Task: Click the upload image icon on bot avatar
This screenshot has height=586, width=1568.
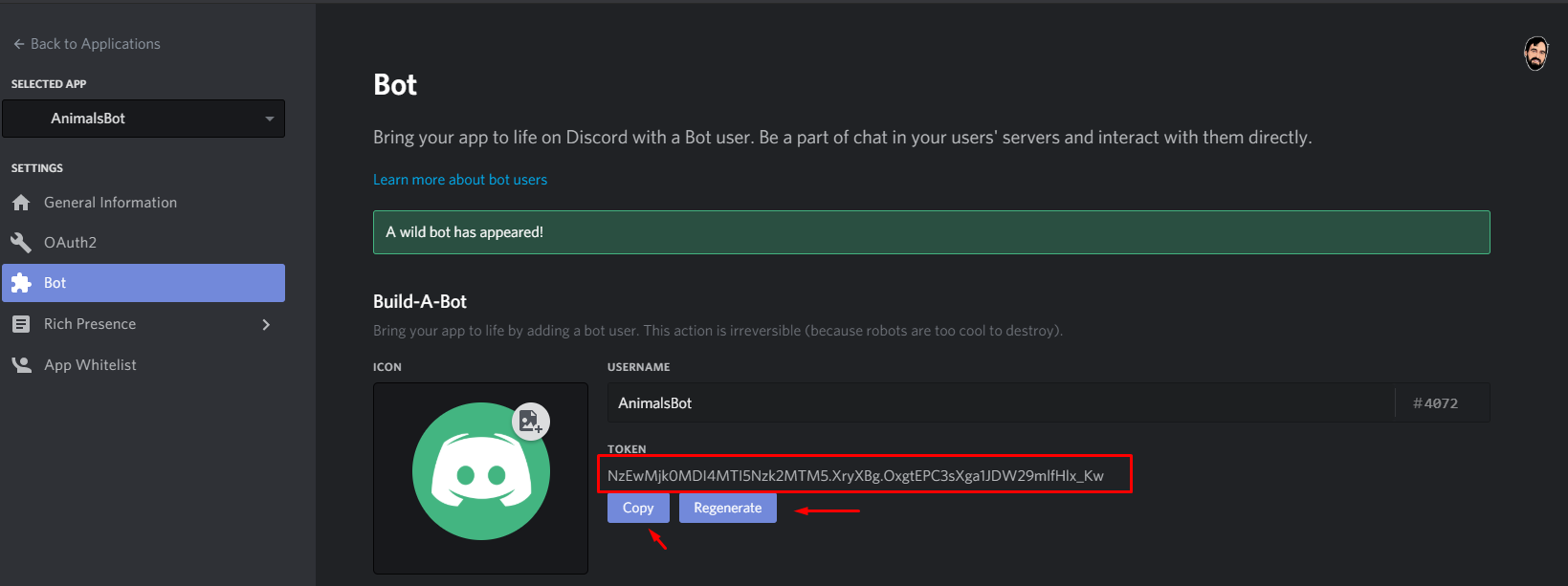Action: (x=530, y=421)
